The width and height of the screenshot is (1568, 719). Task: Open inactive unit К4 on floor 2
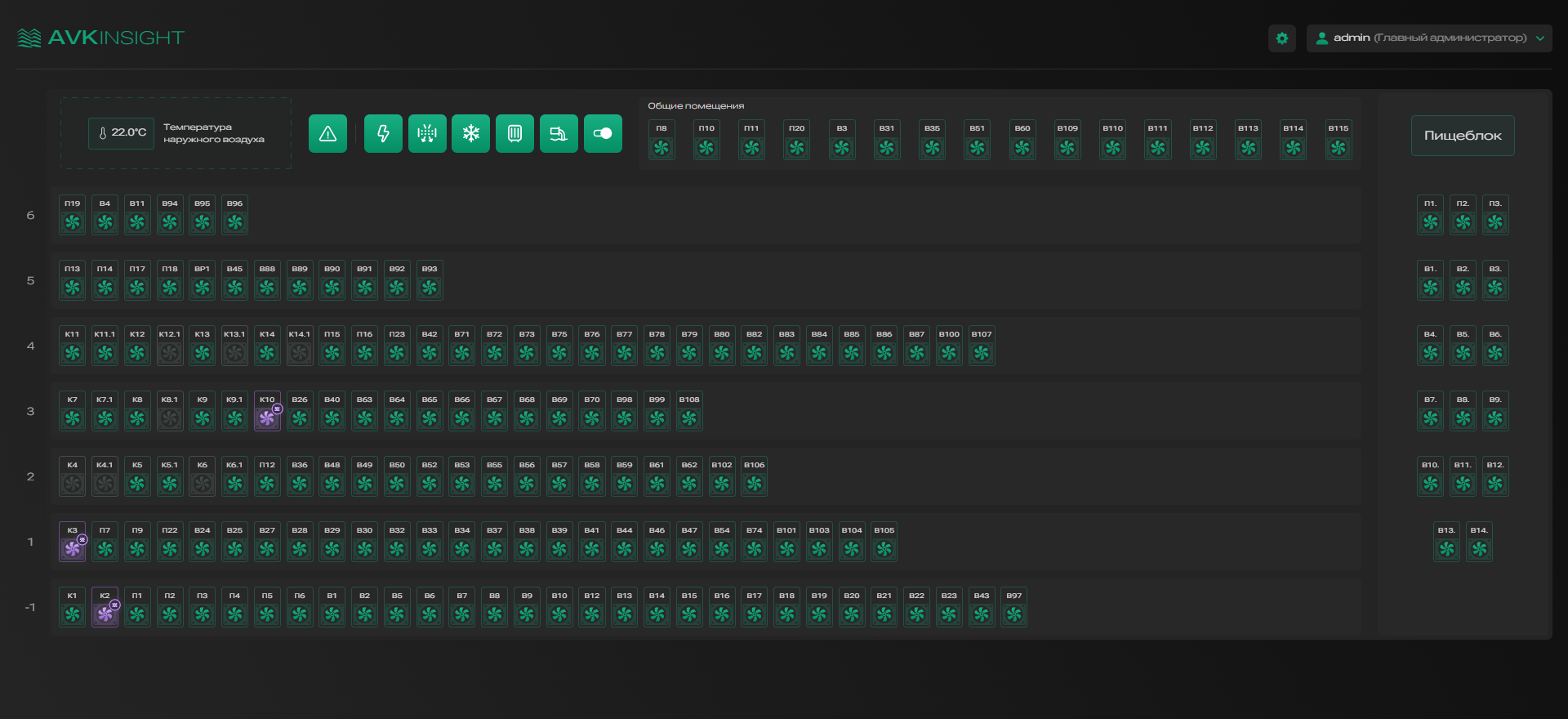click(x=73, y=476)
